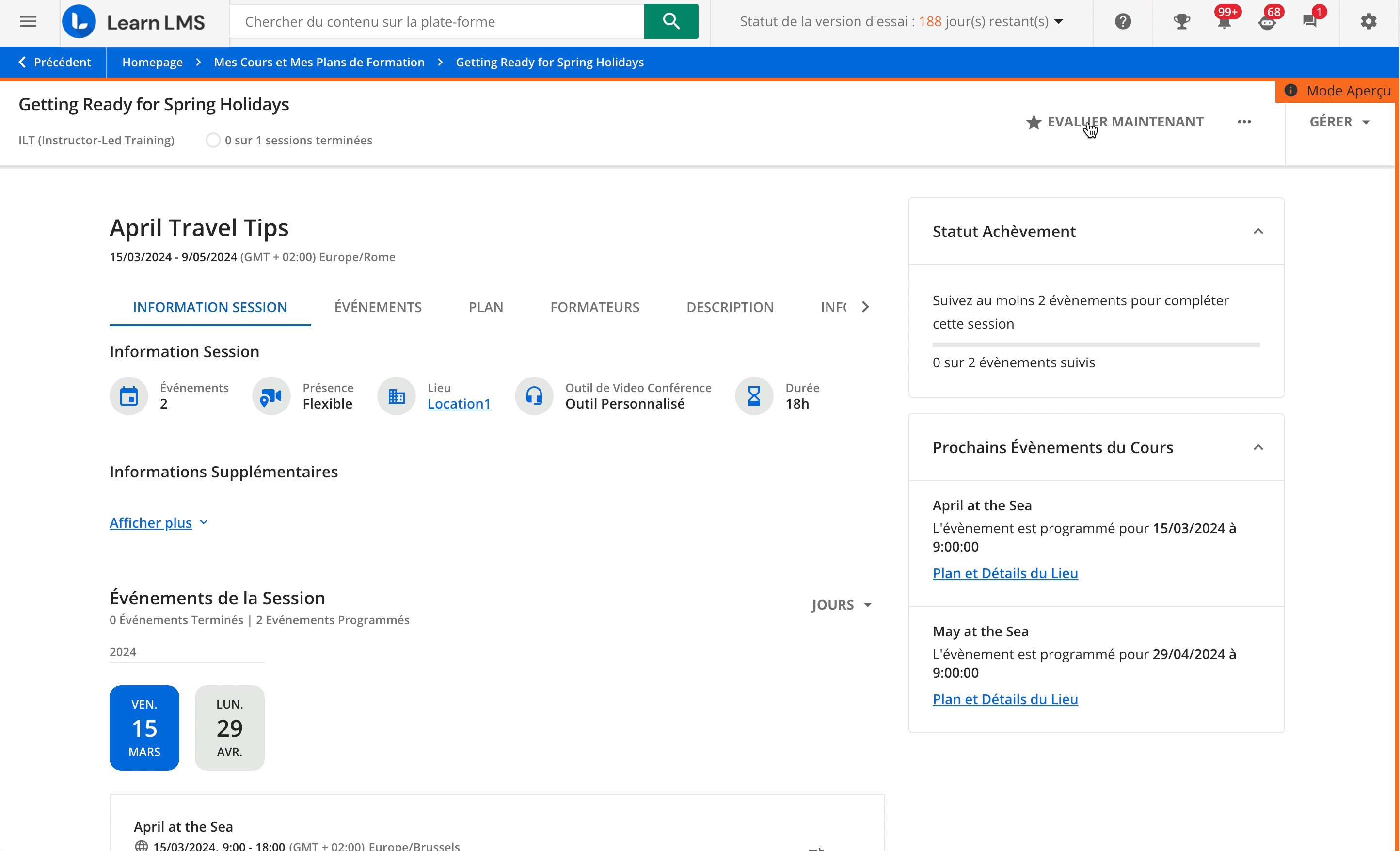Open the chat messages icon
The width and height of the screenshot is (1400, 851).
1310,22
